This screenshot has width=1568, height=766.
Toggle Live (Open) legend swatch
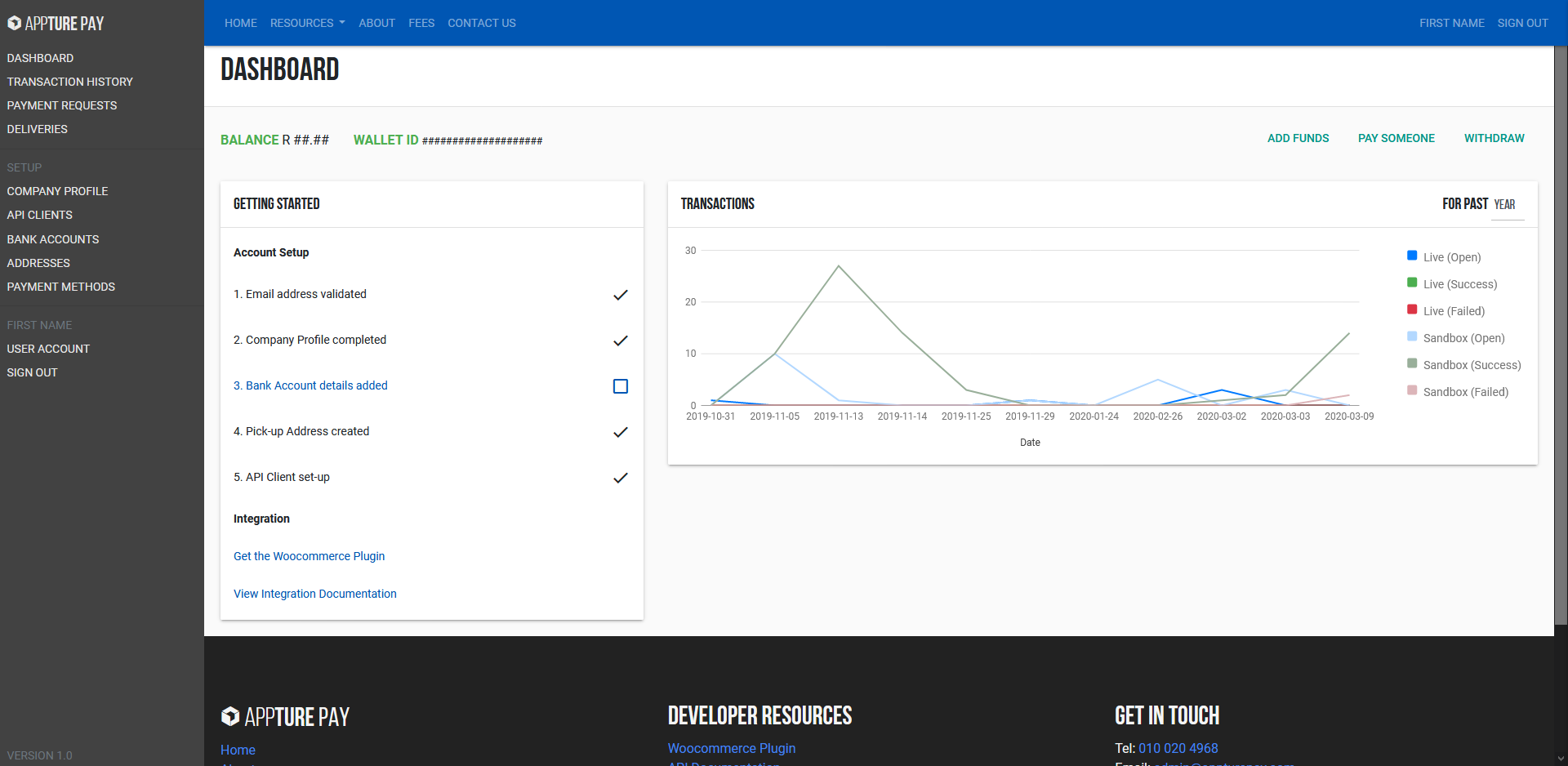coord(1412,256)
